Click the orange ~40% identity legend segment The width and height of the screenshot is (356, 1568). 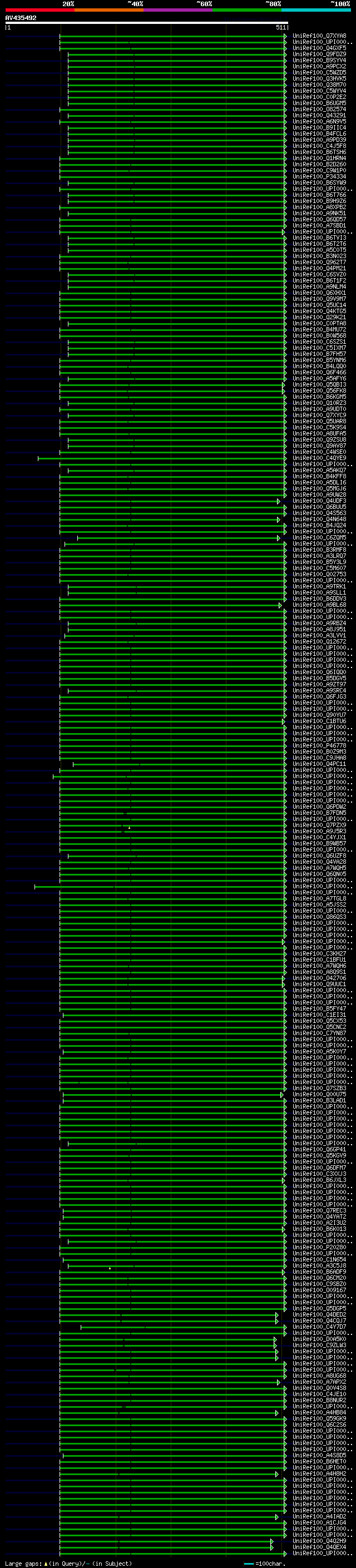(x=109, y=10)
